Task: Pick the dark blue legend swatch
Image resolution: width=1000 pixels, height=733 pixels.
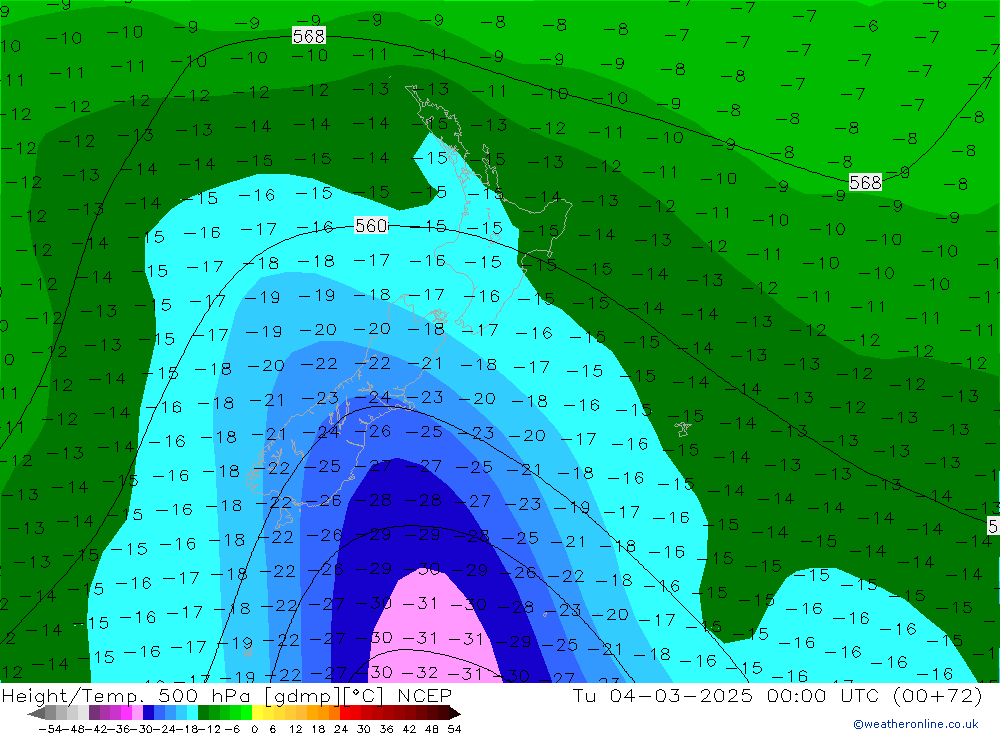Action: click(x=148, y=713)
